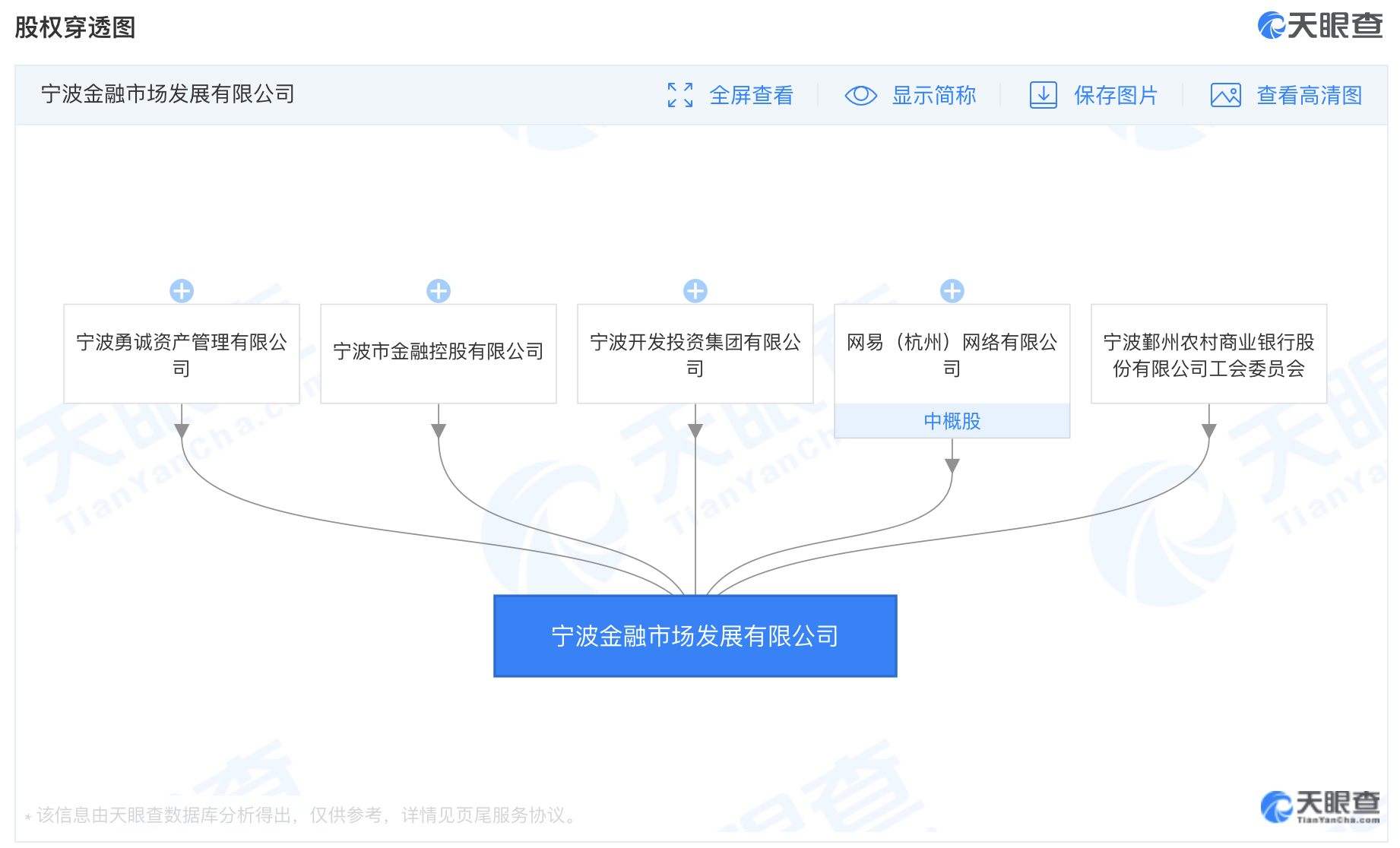Click 保存图片 to save the chart
Viewport: 1400px width, 848px height.
point(1115,95)
